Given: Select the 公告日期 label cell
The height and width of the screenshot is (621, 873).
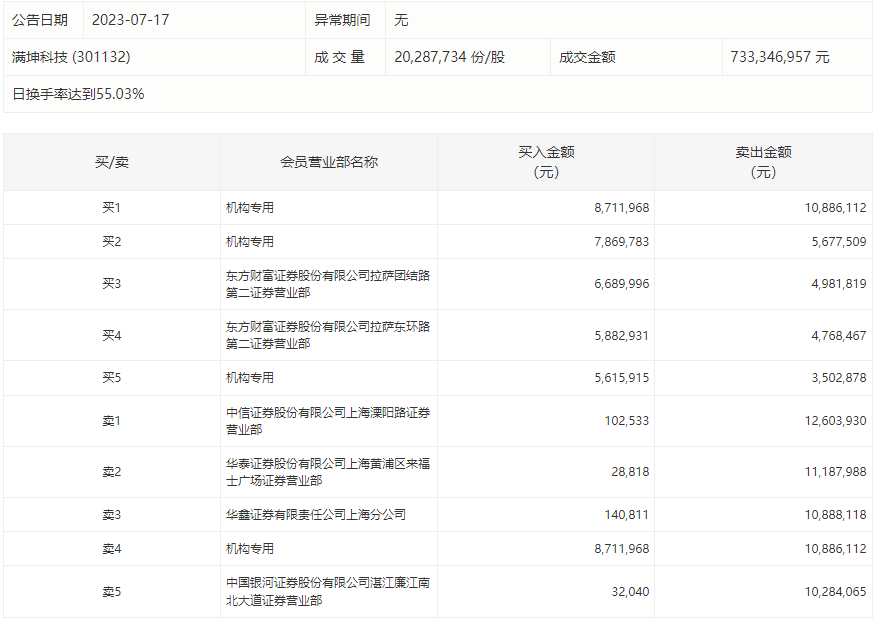Looking at the screenshot, I should point(43,20).
